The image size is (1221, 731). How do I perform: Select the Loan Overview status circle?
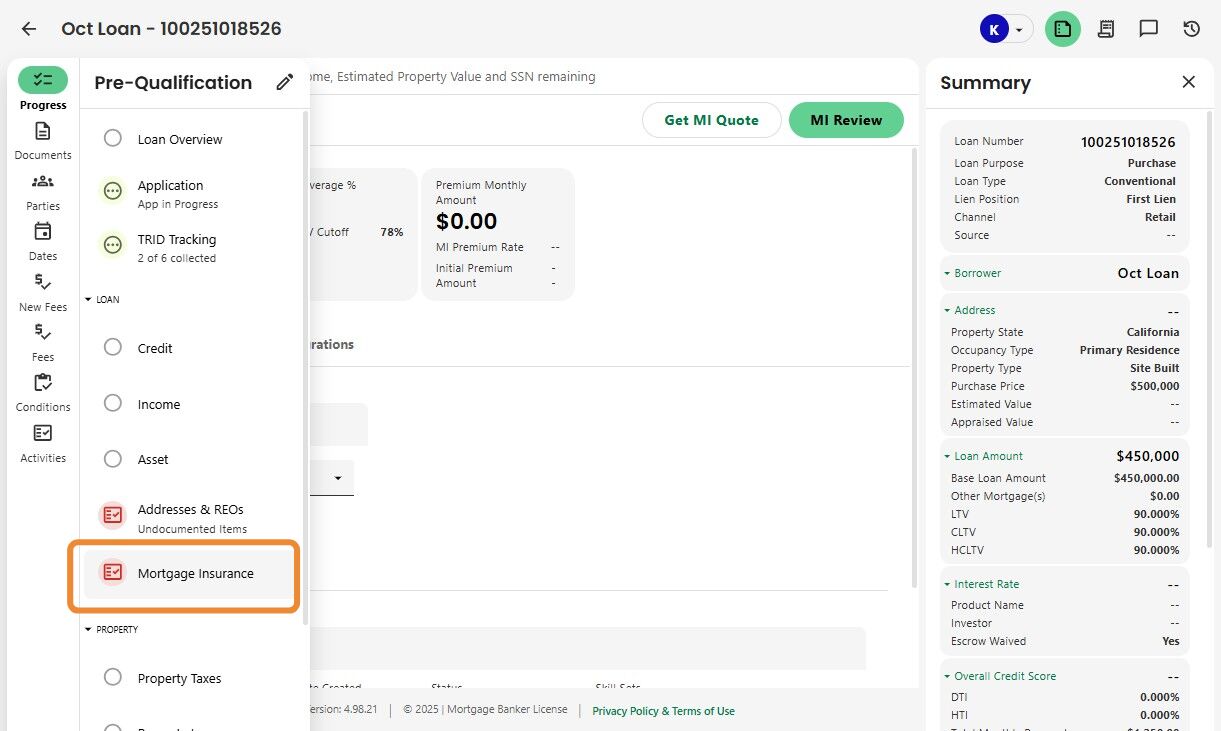click(113, 138)
